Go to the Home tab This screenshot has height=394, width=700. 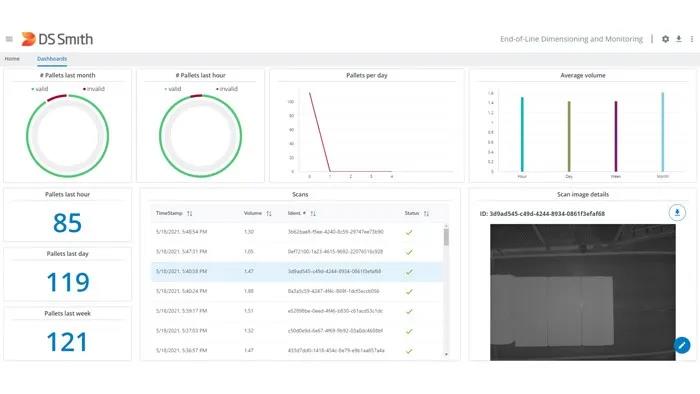12,59
